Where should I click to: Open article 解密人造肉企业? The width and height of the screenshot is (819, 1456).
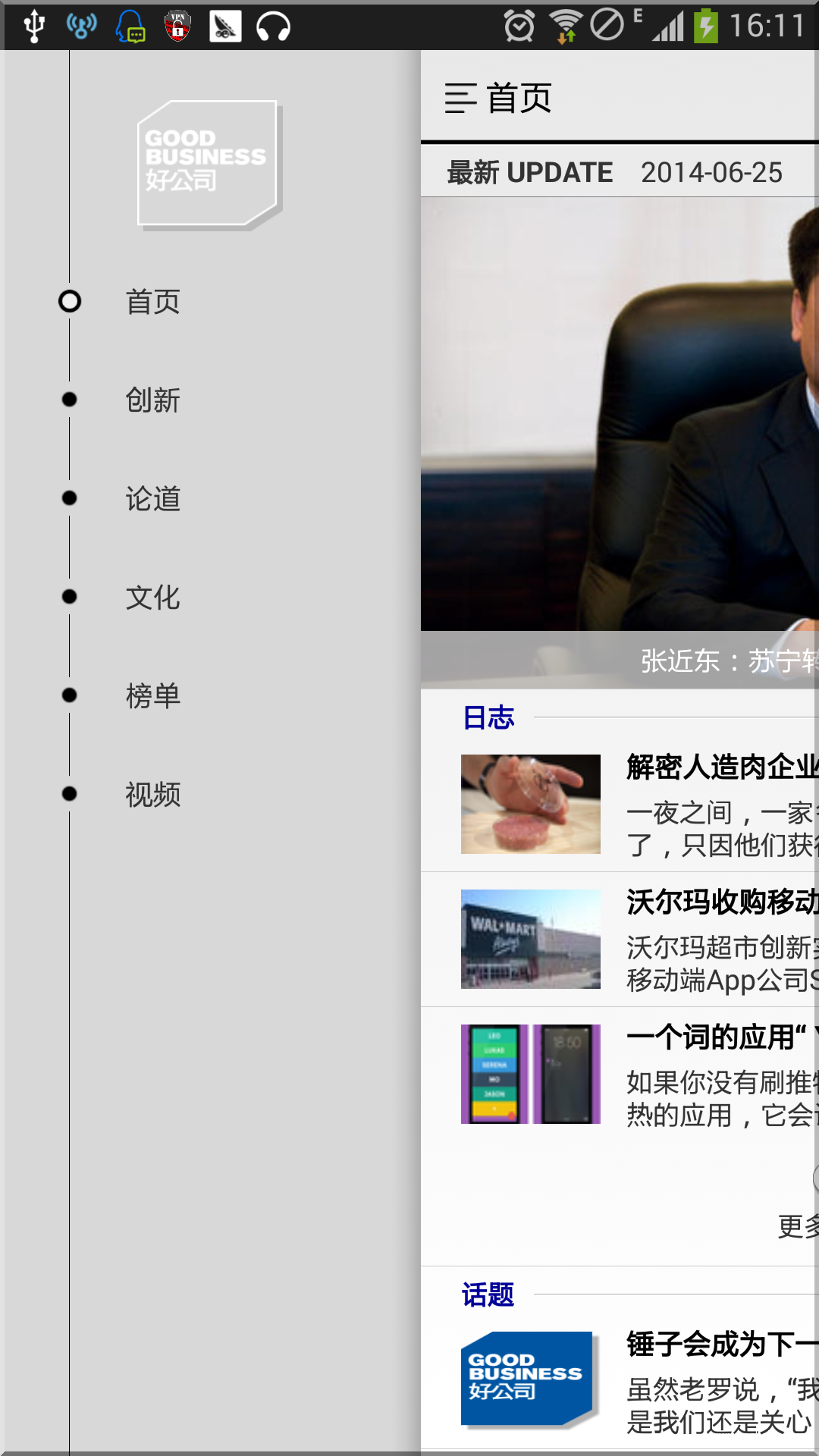(x=723, y=767)
